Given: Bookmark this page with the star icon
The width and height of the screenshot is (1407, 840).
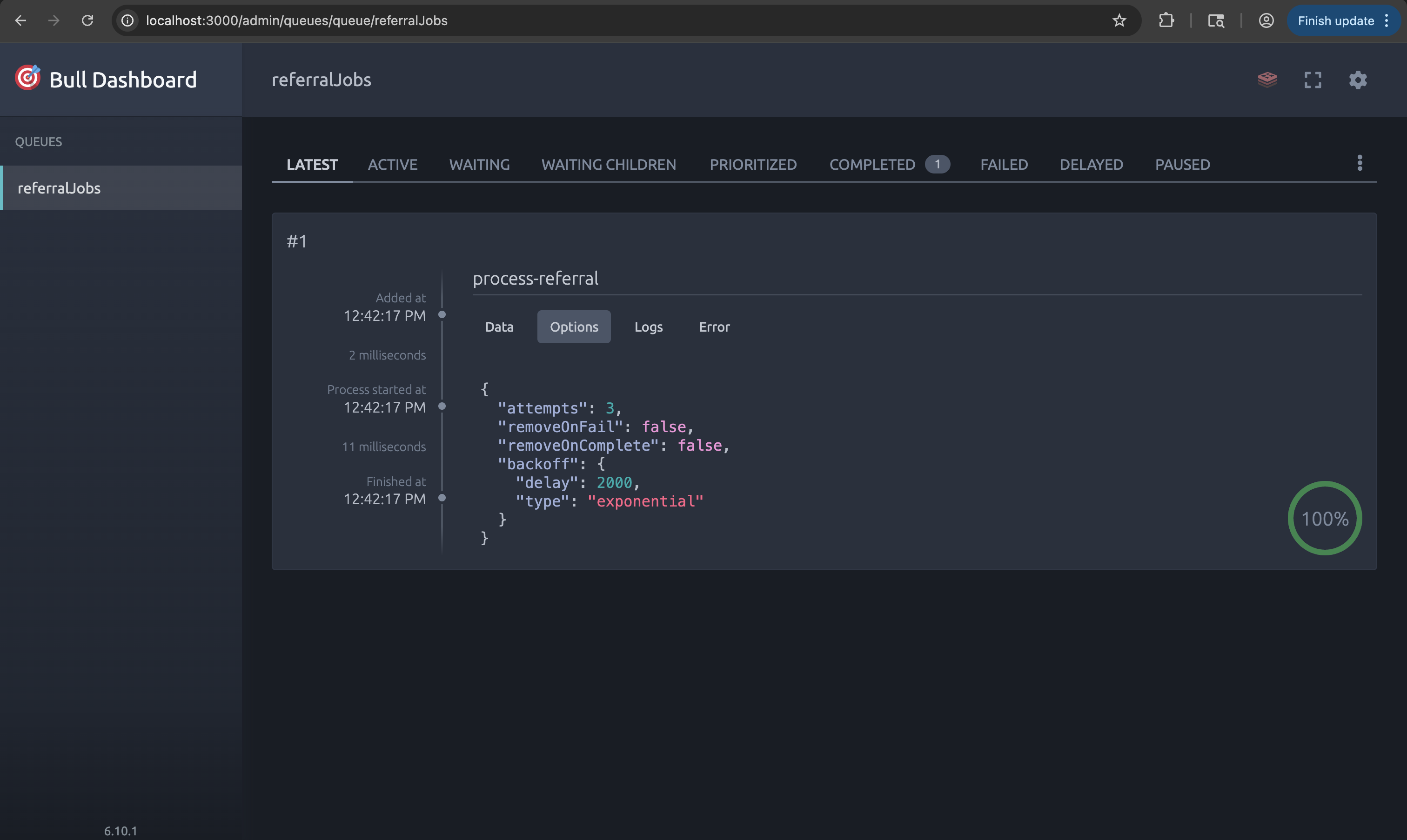Looking at the screenshot, I should tap(1119, 21).
